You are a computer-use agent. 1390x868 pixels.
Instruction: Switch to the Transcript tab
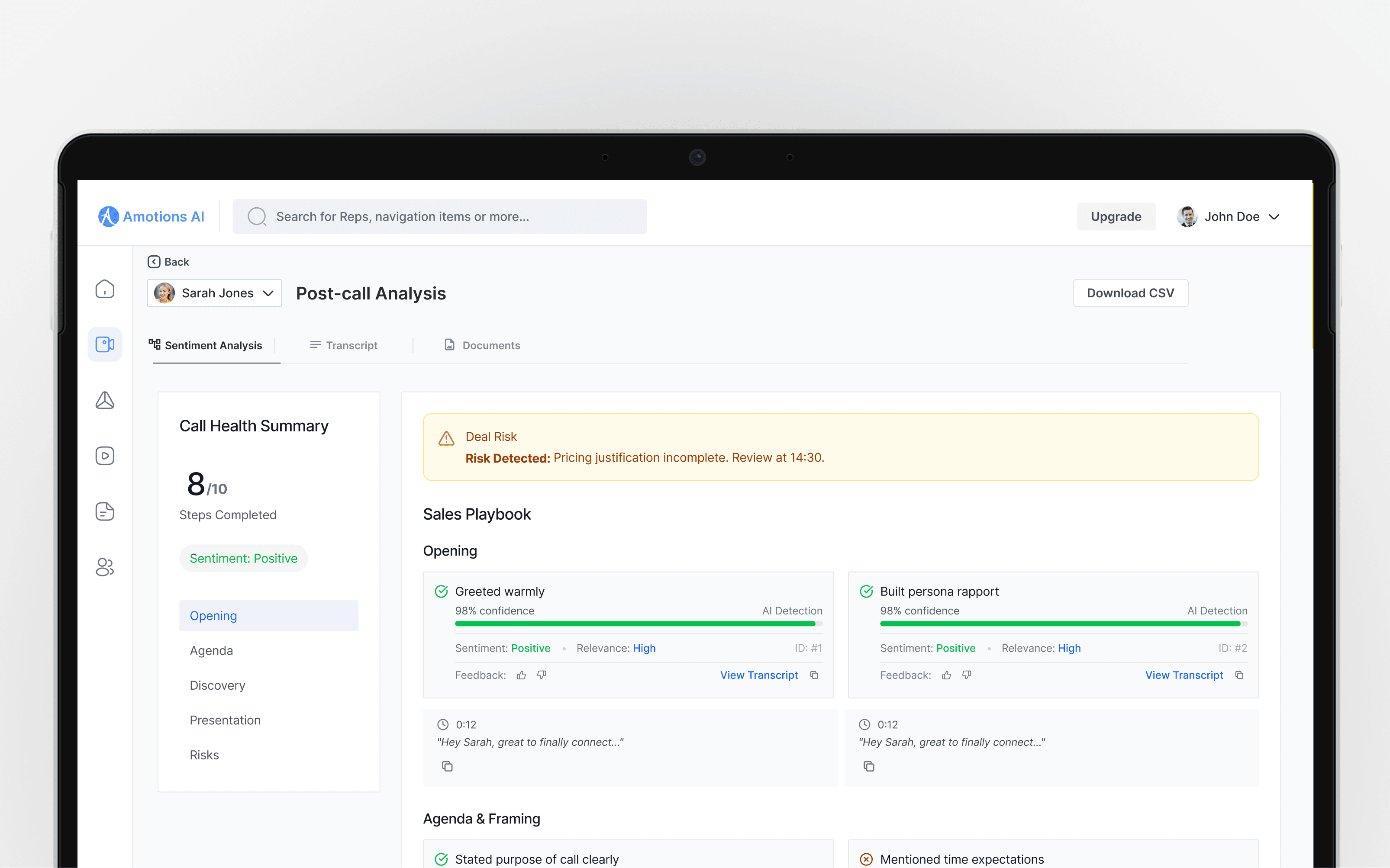pyautogui.click(x=344, y=345)
